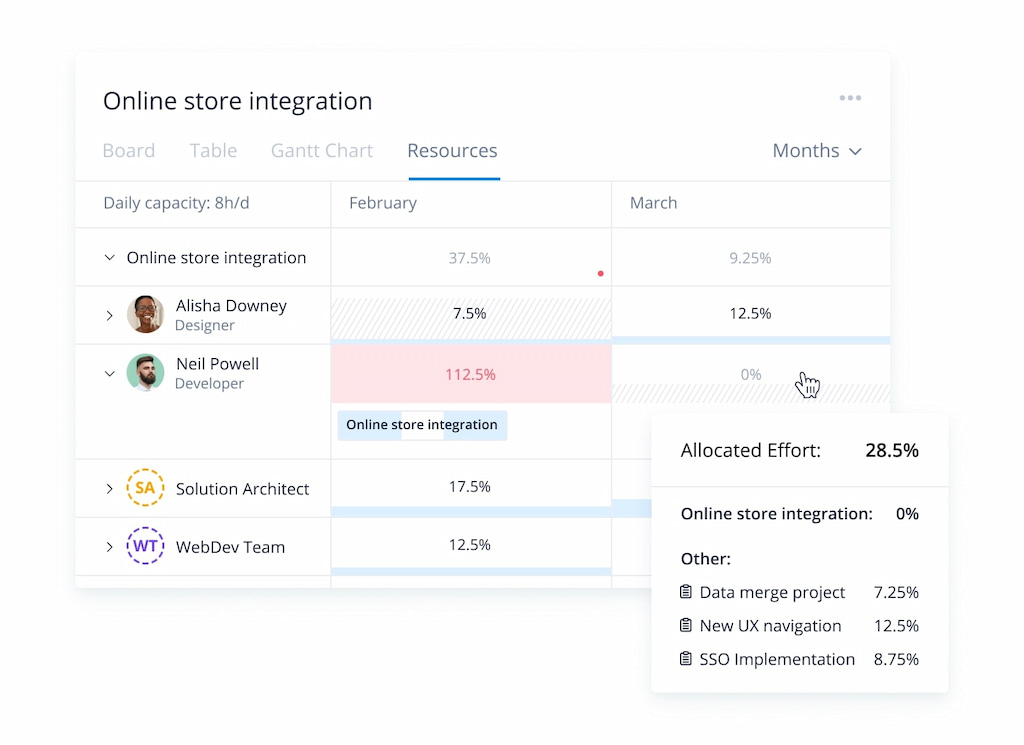Click the Neil Powell name label
Viewport: 1024px width, 745px height.
(217, 364)
